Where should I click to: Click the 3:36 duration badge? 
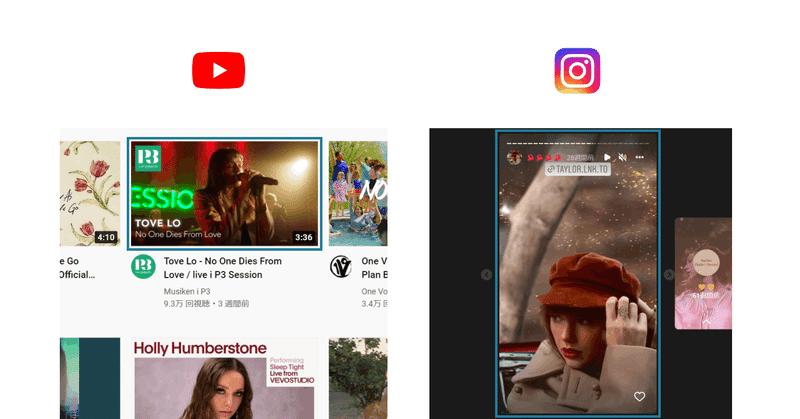click(304, 237)
